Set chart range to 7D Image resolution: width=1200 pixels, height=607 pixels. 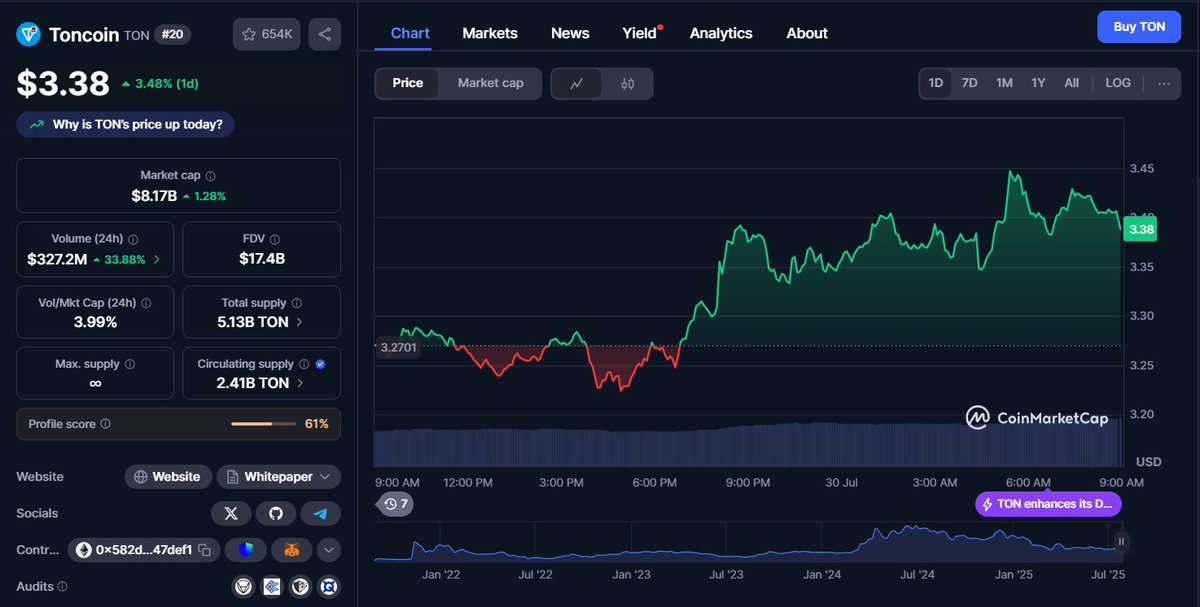(x=969, y=83)
